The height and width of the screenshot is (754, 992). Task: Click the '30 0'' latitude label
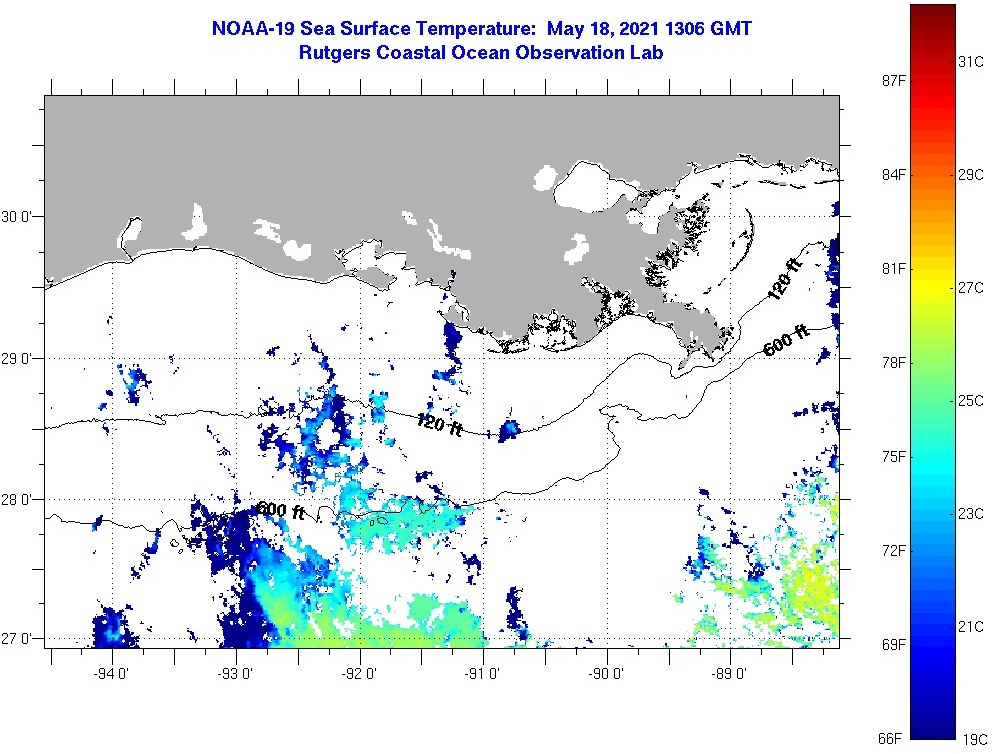point(15,217)
